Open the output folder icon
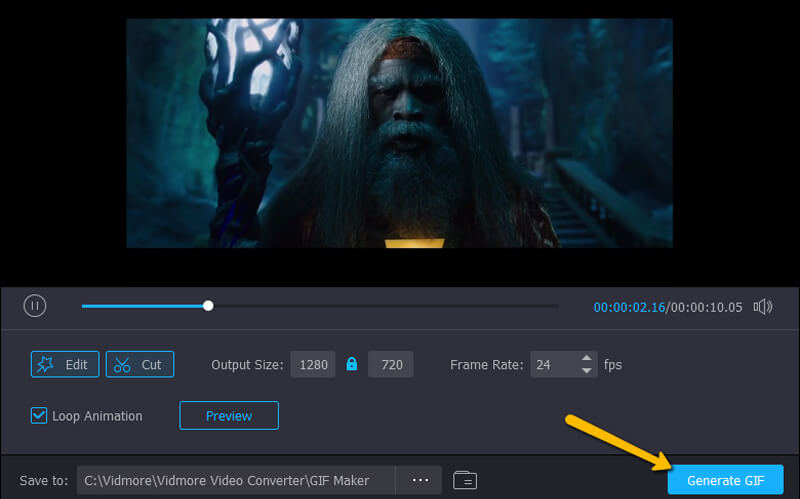This screenshot has width=800, height=499. (x=464, y=480)
